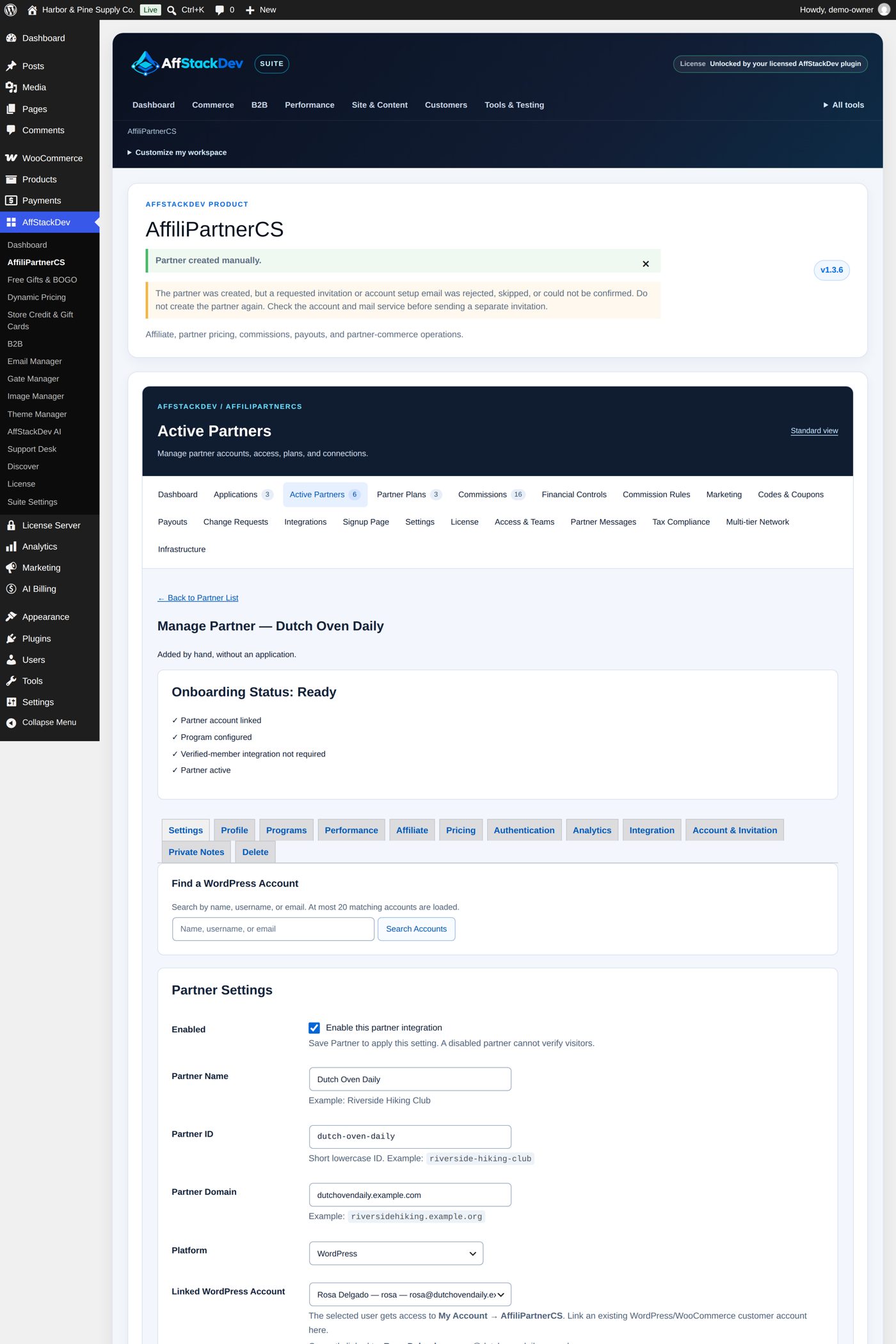Image resolution: width=896 pixels, height=1344 pixels.
Task: Click the search magnifier icon
Action: point(172,10)
